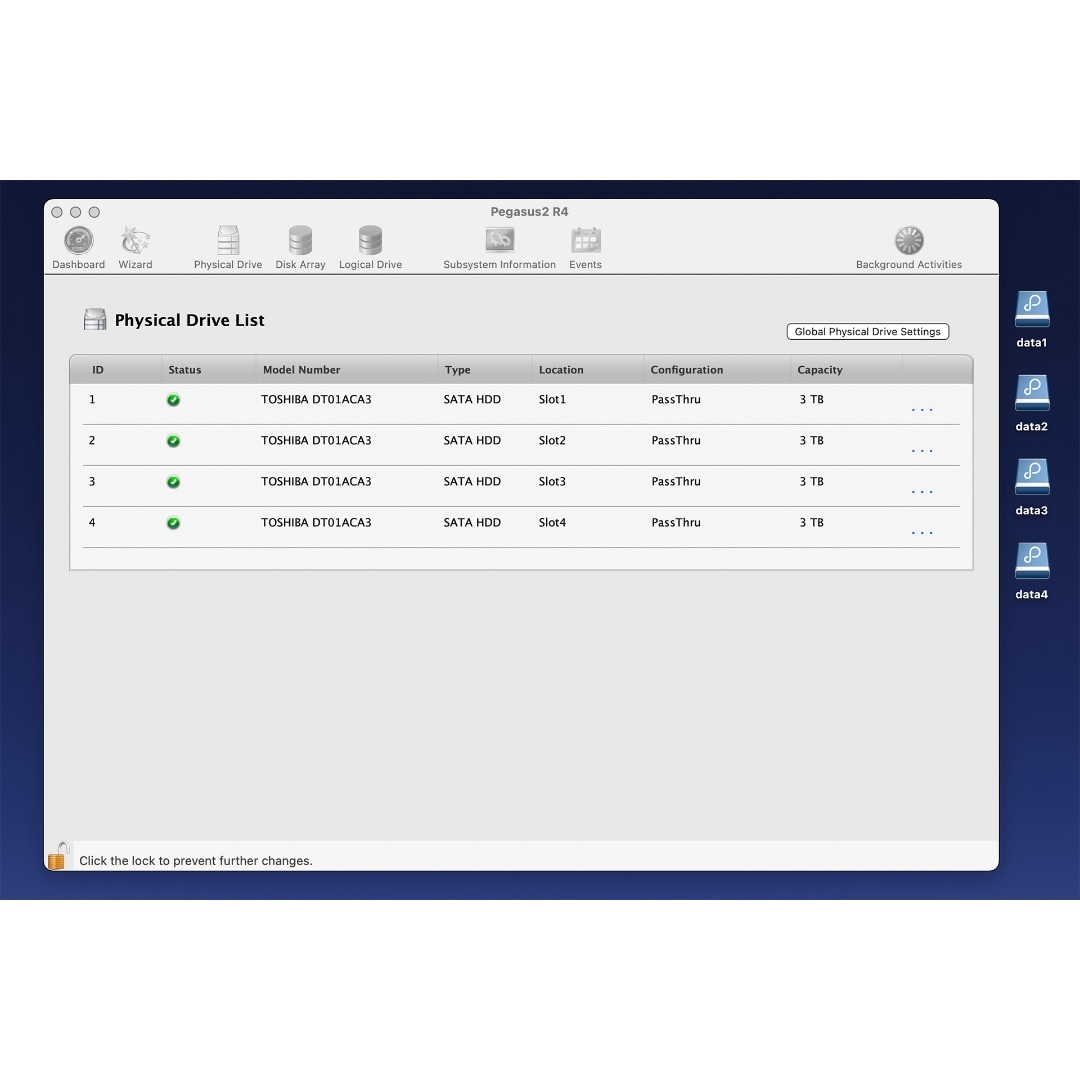Select the Physical Drive toolbar icon
Screen dimensions: 1080x1080
click(228, 241)
